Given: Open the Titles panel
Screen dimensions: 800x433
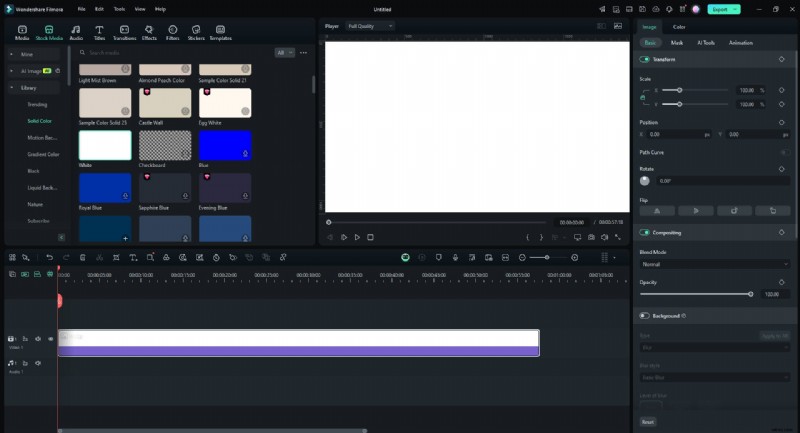Looking at the screenshot, I should point(99,33).
